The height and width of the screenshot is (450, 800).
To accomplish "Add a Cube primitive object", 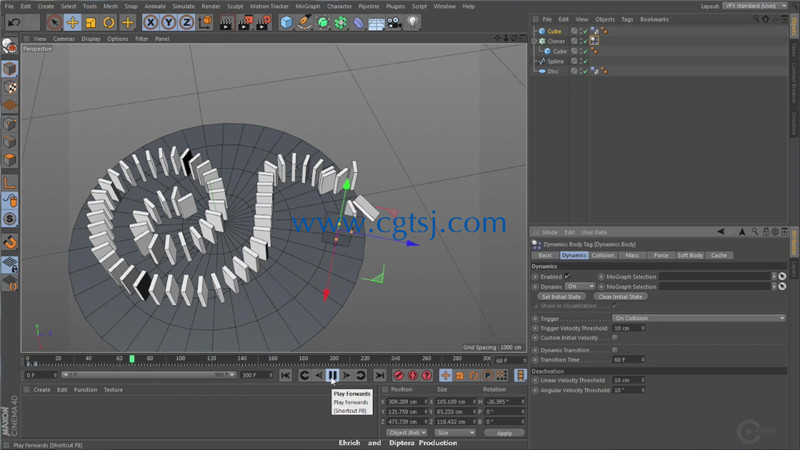I will point(286,22).
